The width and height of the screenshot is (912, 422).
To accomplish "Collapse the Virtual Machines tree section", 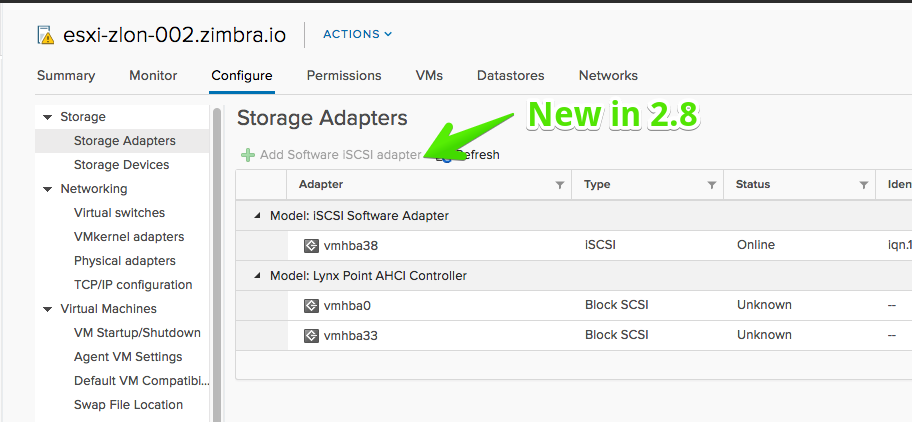I will 48,309.
